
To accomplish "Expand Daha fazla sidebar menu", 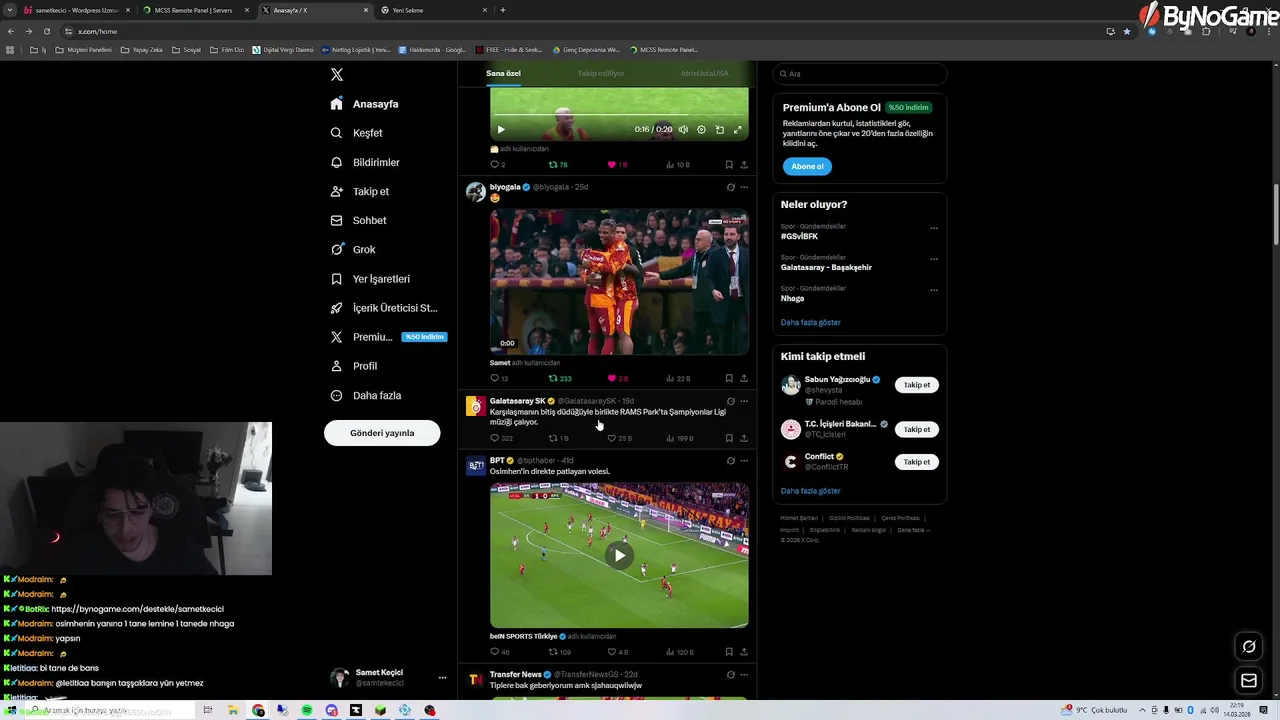I will pos(366,395).
